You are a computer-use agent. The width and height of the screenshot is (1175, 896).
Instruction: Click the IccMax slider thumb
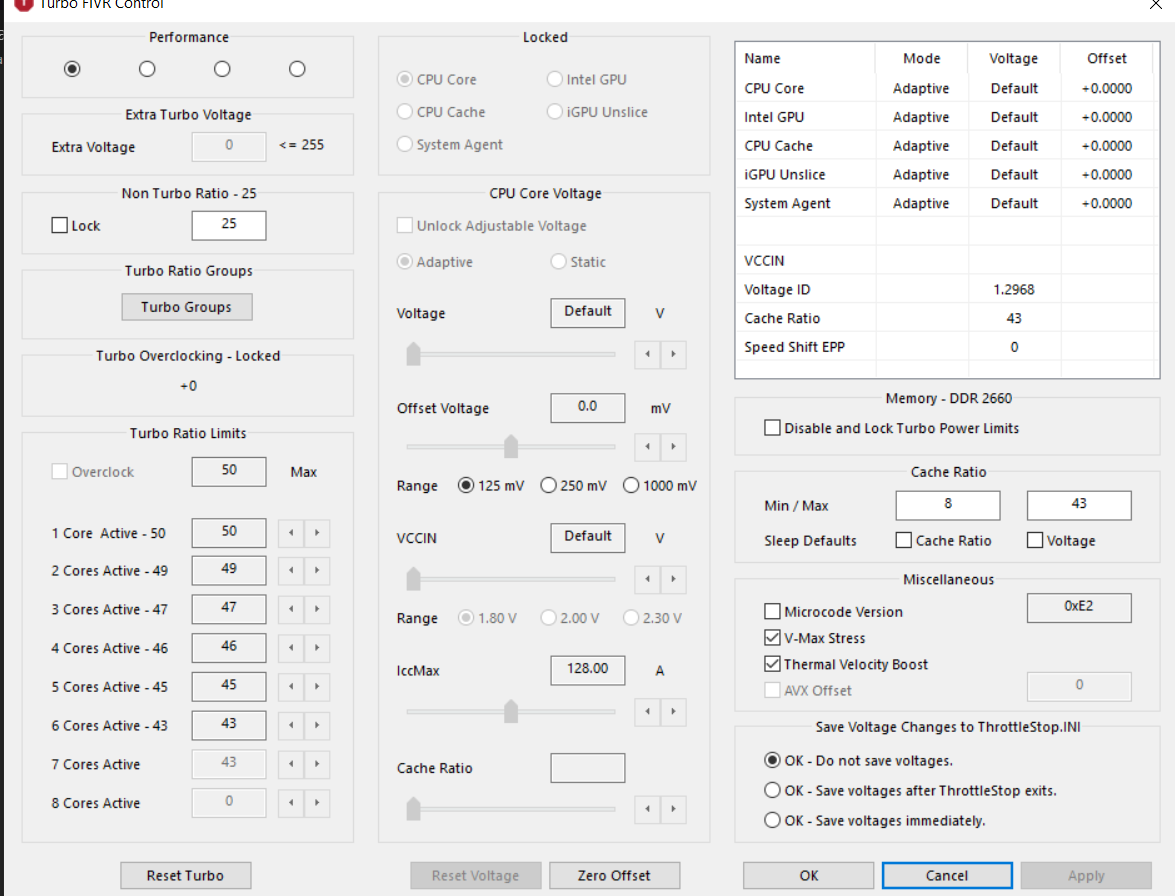pyautogui.click(x=511, y=711)
